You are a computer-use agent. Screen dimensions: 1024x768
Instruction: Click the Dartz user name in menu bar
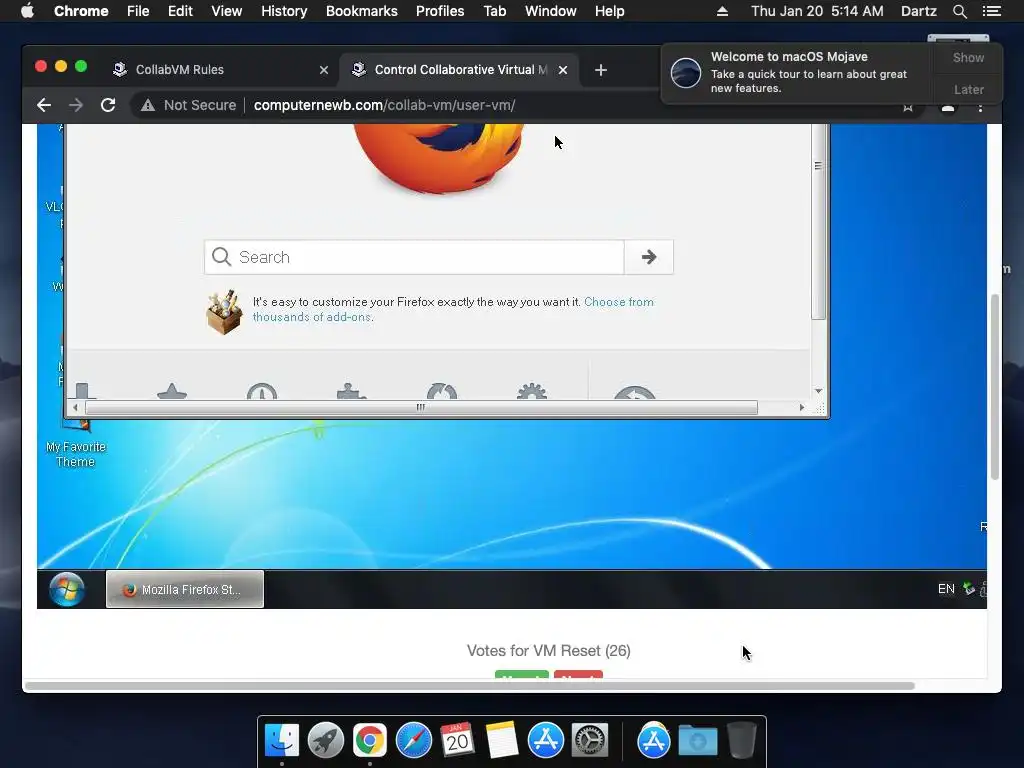point(918,11)
